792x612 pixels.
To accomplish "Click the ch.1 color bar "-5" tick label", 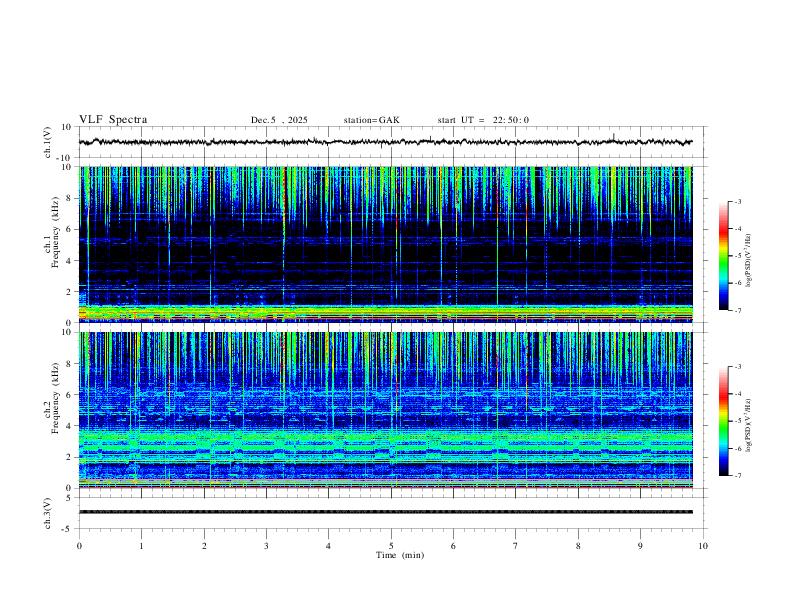I will pyautogui.click(x=737, y=256).
